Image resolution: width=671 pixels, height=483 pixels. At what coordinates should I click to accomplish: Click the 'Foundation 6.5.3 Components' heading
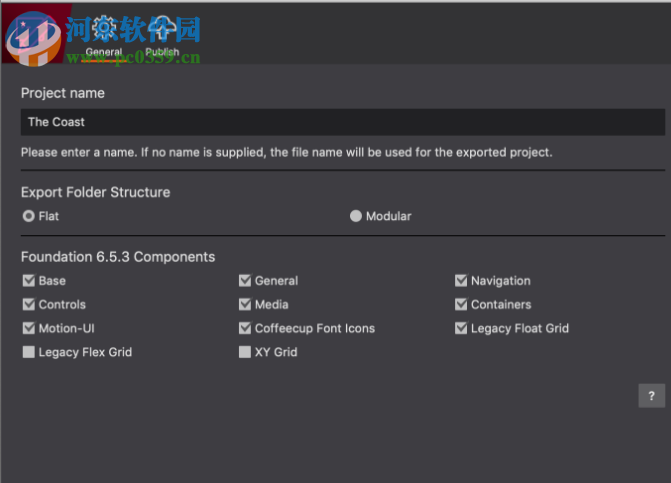[118, 257]
